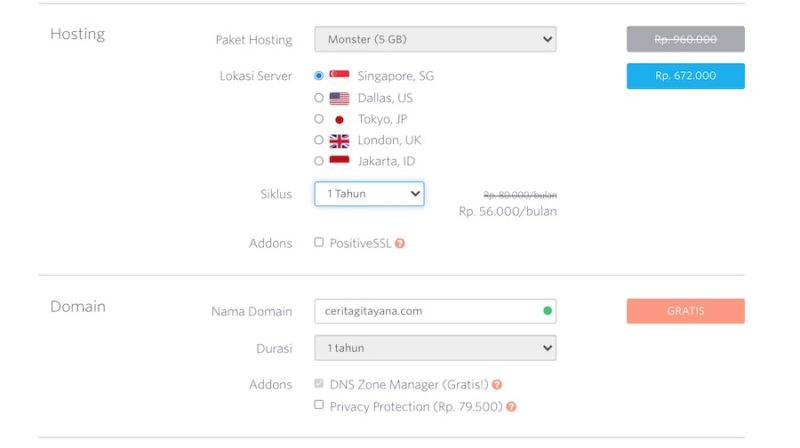Click the Singapore flag icon

pos(339,76)
